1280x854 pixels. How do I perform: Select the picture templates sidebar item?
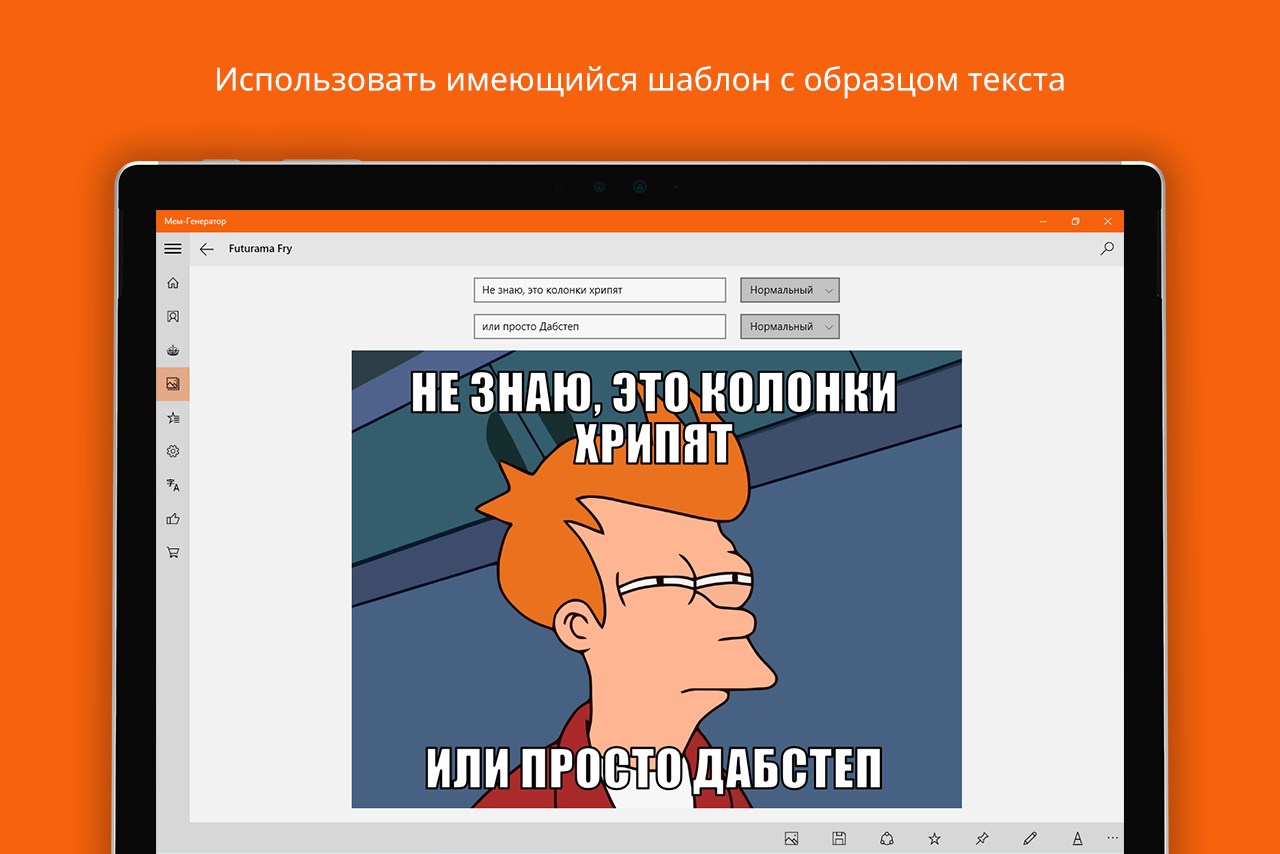(173, 384)
